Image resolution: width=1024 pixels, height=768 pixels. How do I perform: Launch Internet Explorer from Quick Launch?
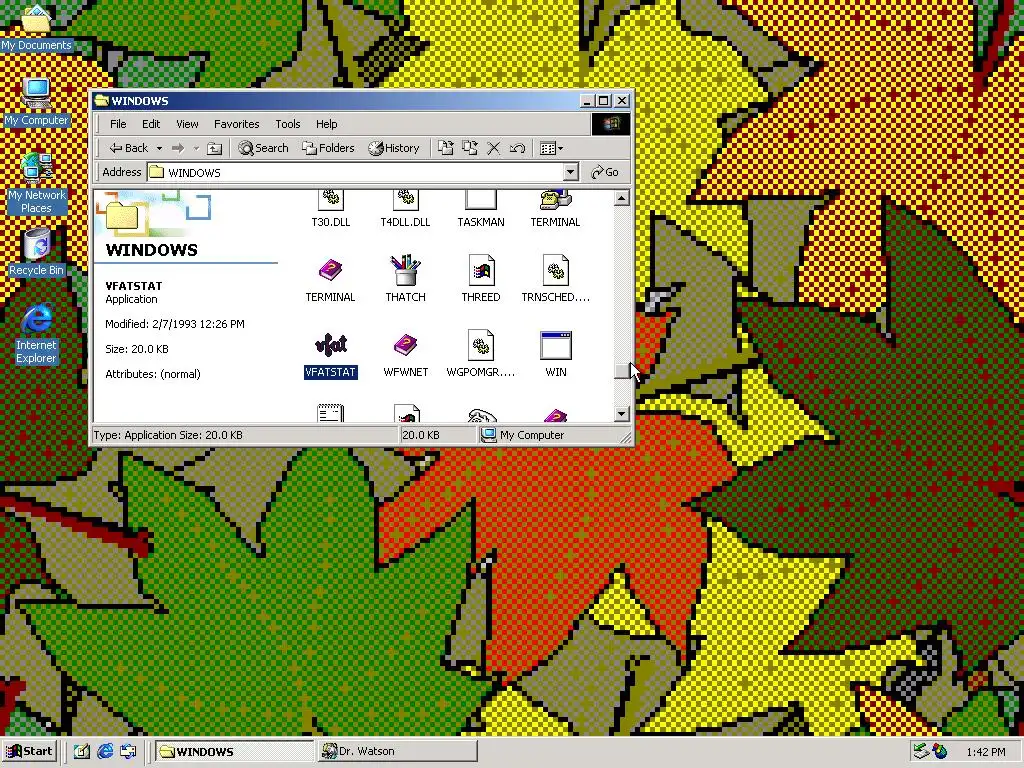point(104,751)
